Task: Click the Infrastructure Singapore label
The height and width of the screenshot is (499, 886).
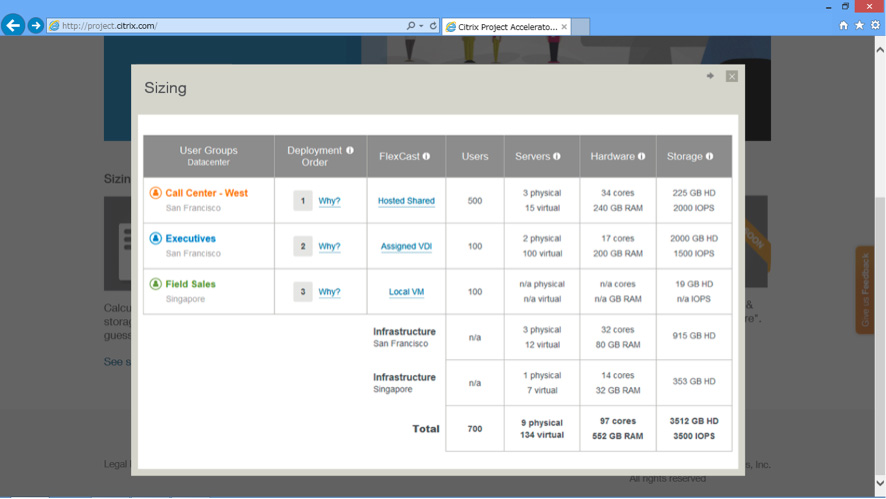Action: pyautogui.click(x=404, y=383)
